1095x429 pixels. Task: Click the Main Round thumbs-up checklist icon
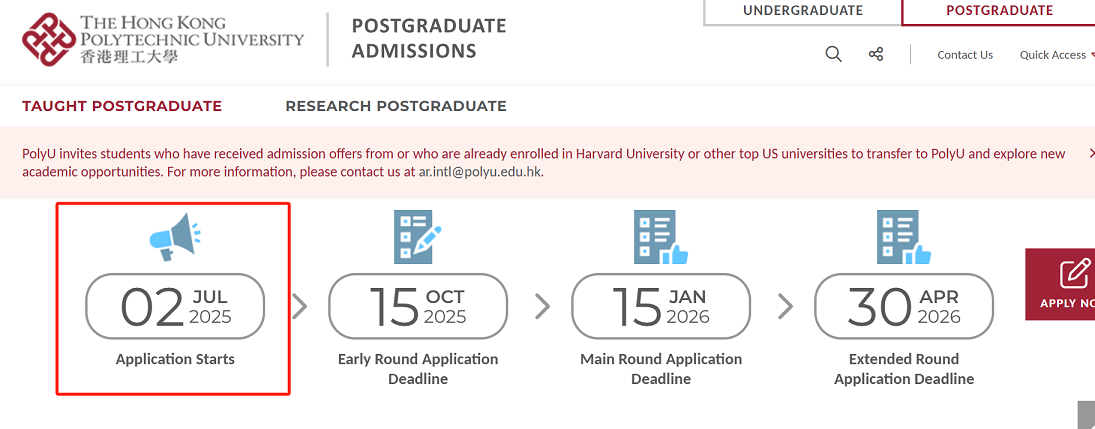[661, 237]
